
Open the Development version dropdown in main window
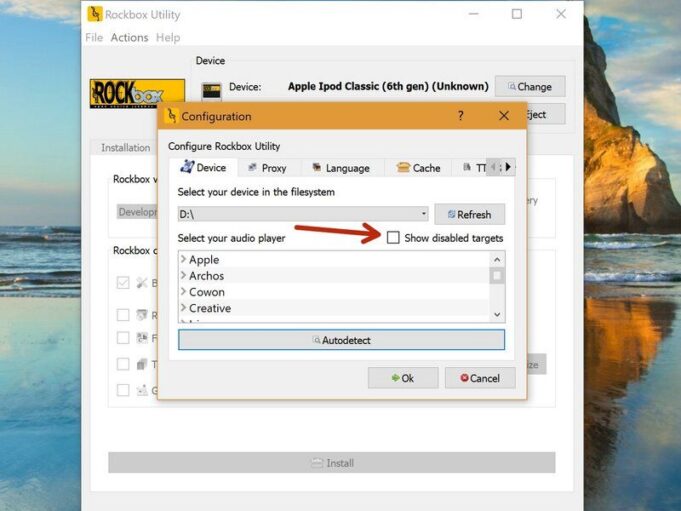[x=137, y=212]
